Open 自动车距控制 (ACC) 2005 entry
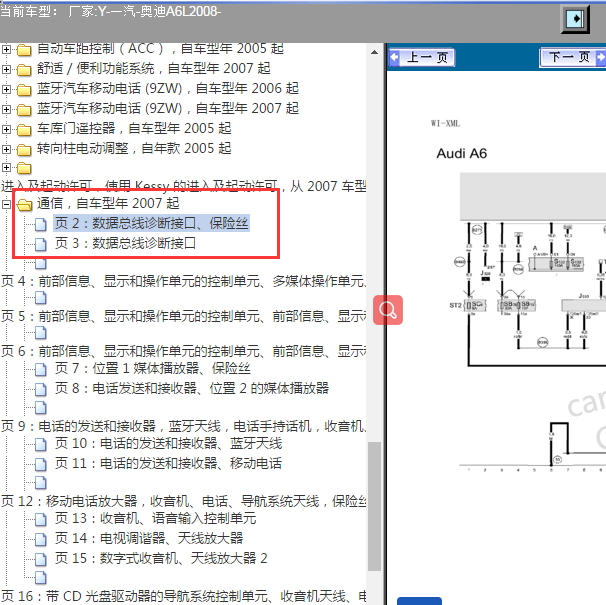Image resolution: width=606 pixels, height=605 pixels. coord(160,49)
